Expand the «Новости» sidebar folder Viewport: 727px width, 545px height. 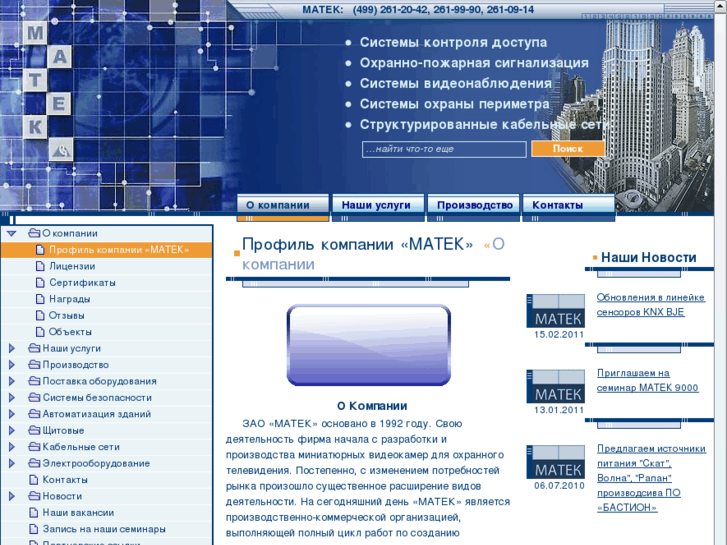[x=12, y=496]
